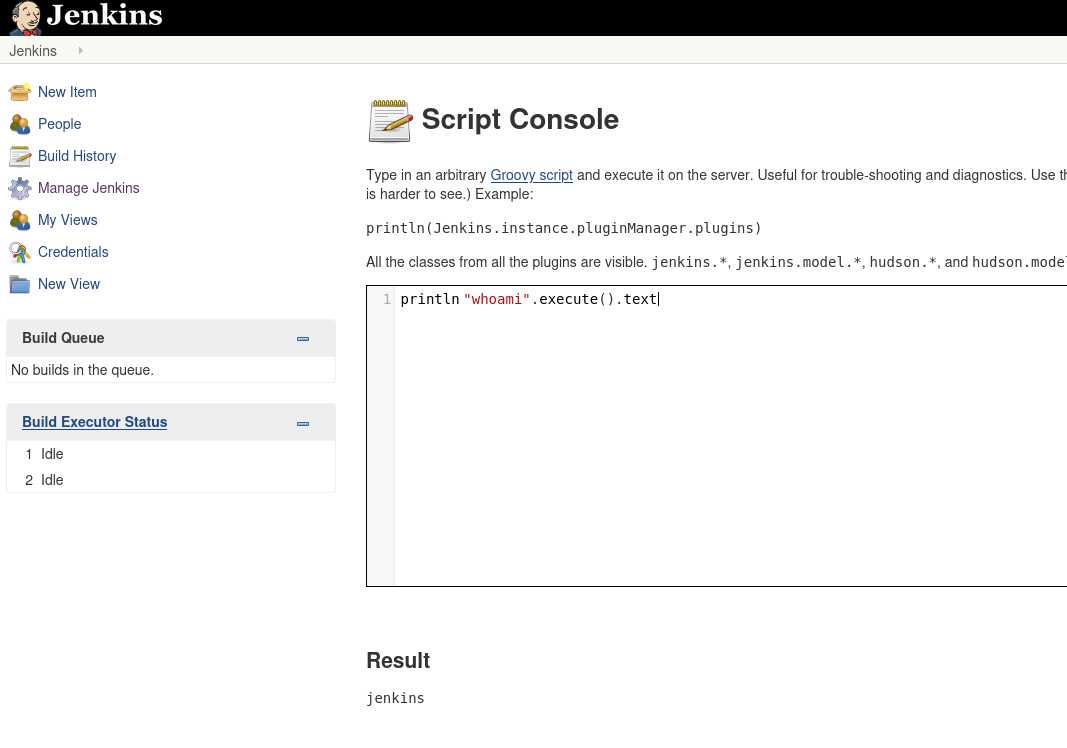The image size is (1067, 748).
Task: Click the People icon
Action: tap(20, 124)
